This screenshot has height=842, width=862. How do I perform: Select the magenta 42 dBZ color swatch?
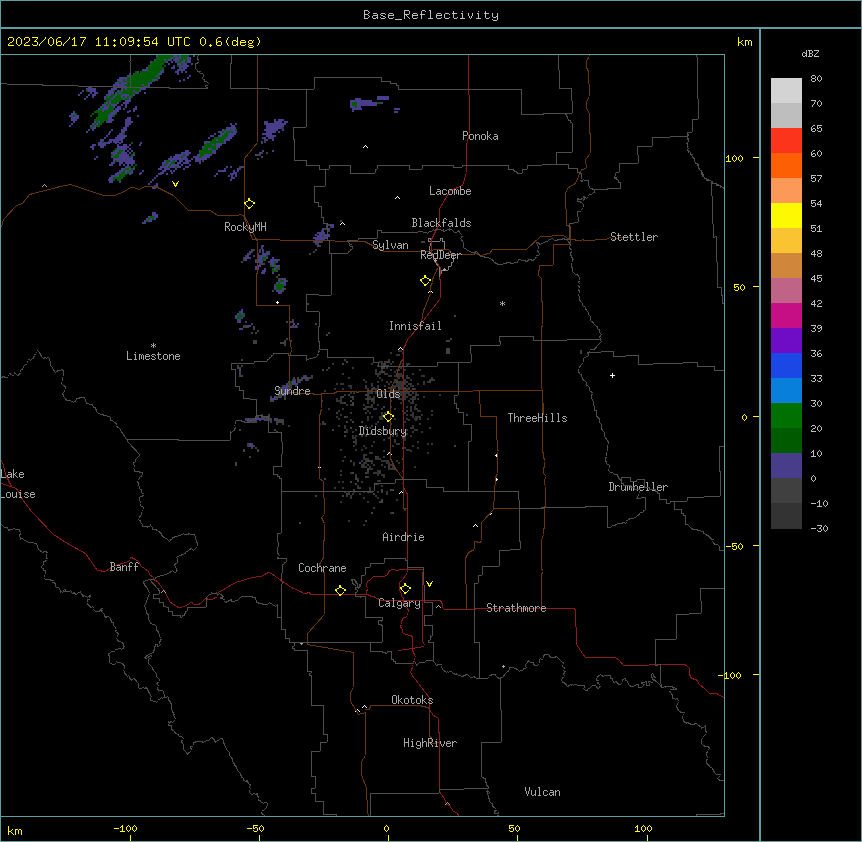coord(786,315)
